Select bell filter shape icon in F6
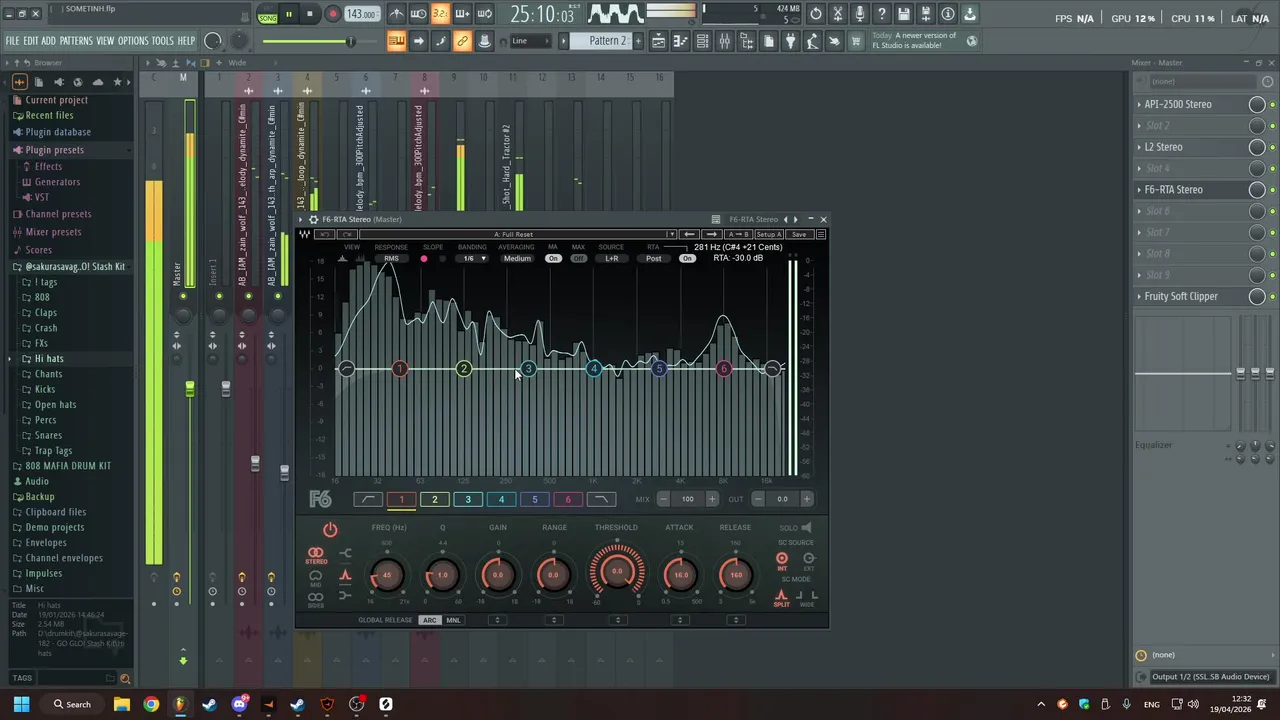Viewport: 1280px width, 720px height. click(x=345, y=574)
